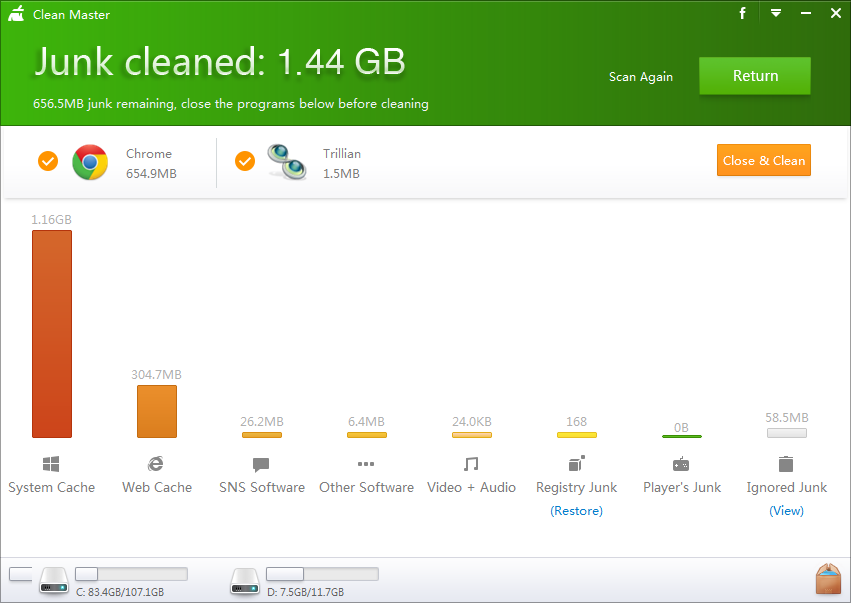Viewport: 851px width, 603px height.
Task: Click the Player's Junk gamepad icon
Action: (x=681, y=465)
